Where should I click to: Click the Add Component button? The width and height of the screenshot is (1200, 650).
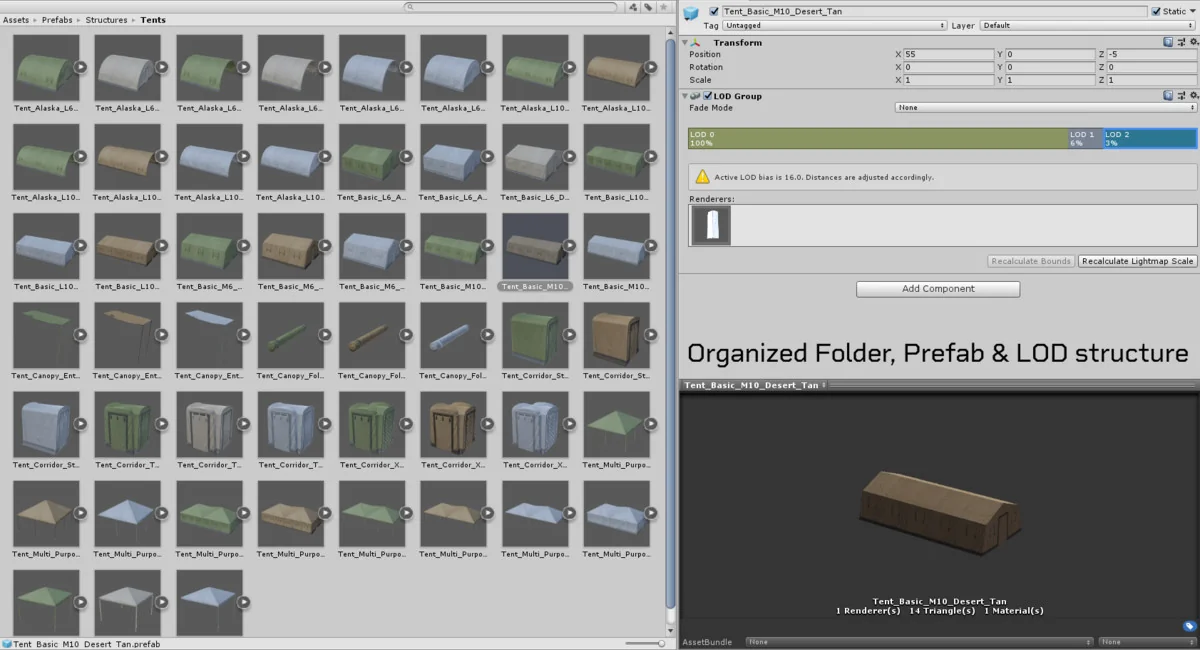click(x=937, y=289)
